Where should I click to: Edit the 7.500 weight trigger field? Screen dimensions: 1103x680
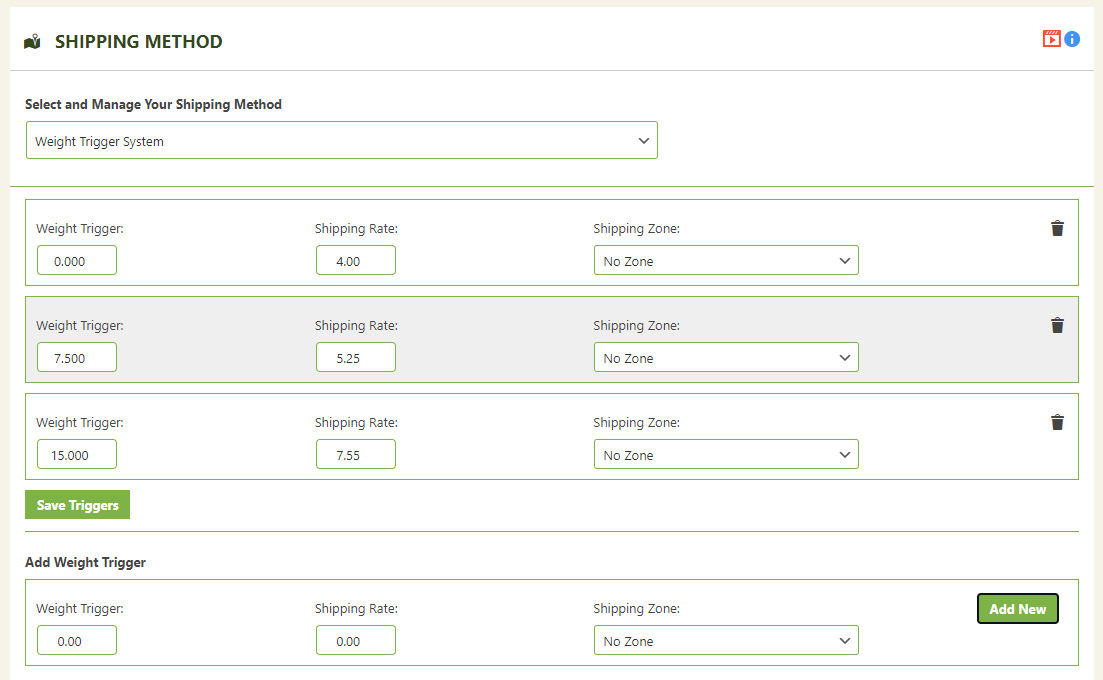77,358
